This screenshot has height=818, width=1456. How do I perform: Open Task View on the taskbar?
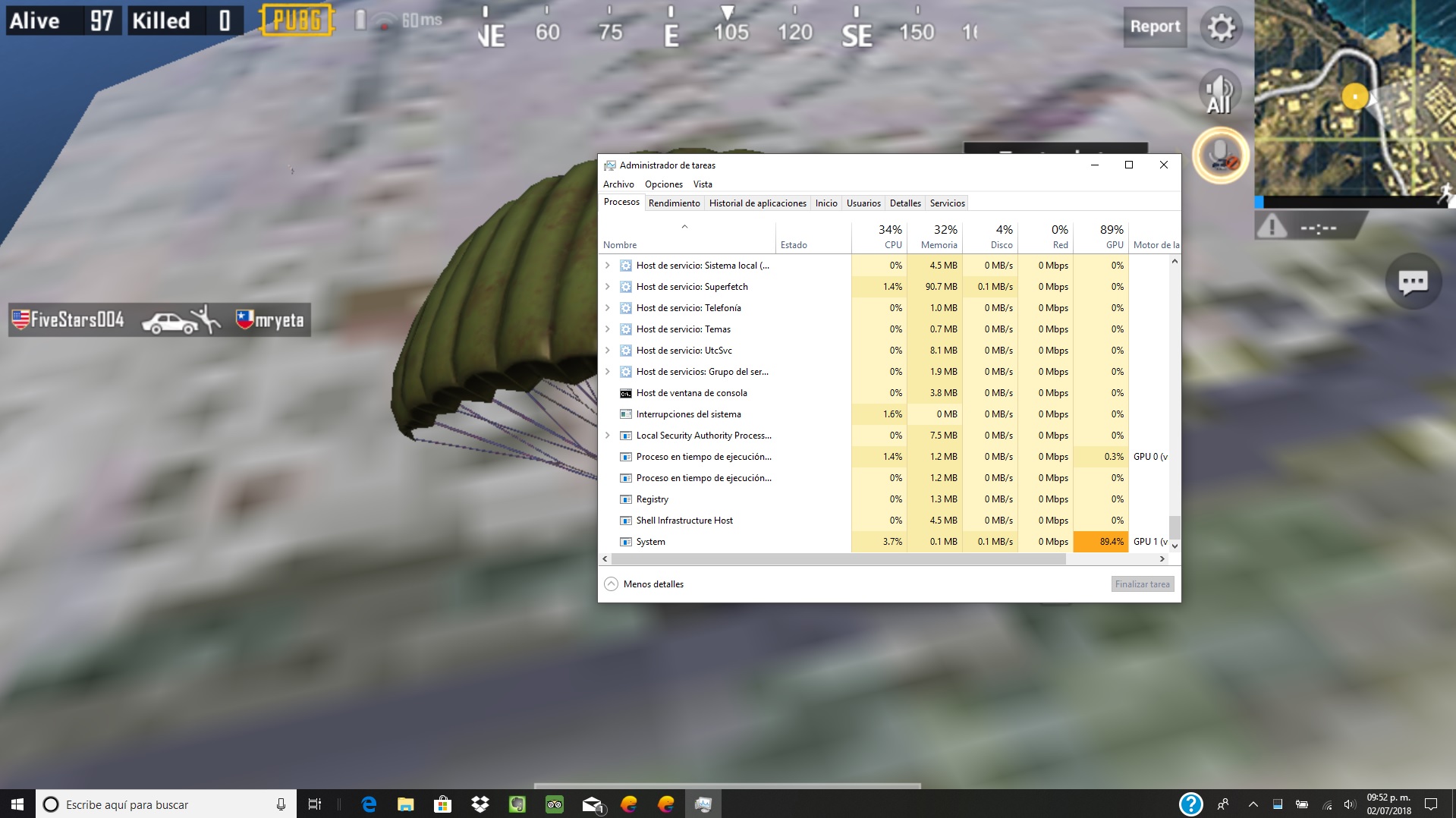coord(314,804)
